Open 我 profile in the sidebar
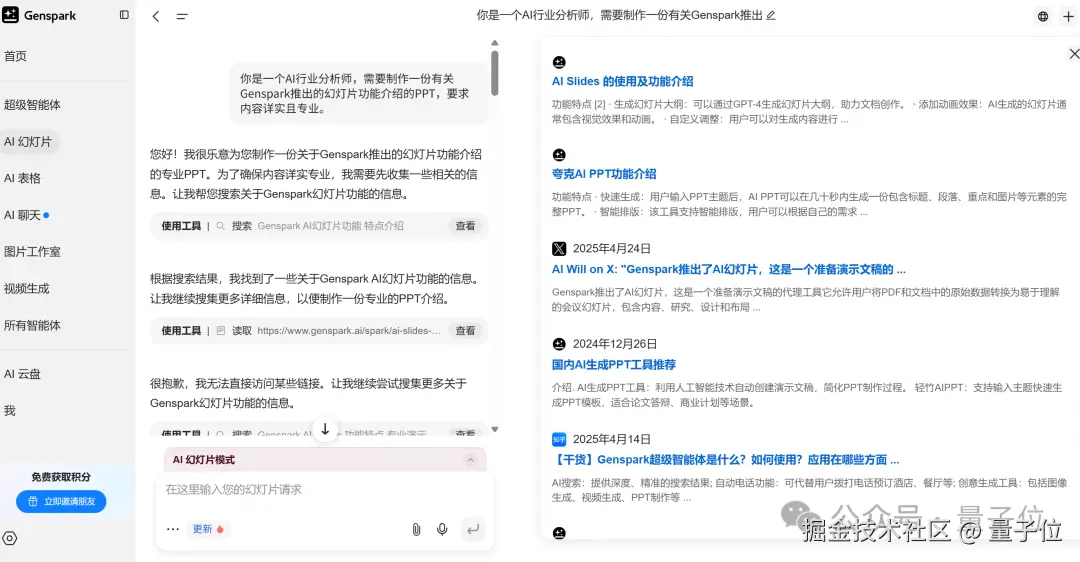The width and height of the screenshot is (1080, 562). point(10,411)
